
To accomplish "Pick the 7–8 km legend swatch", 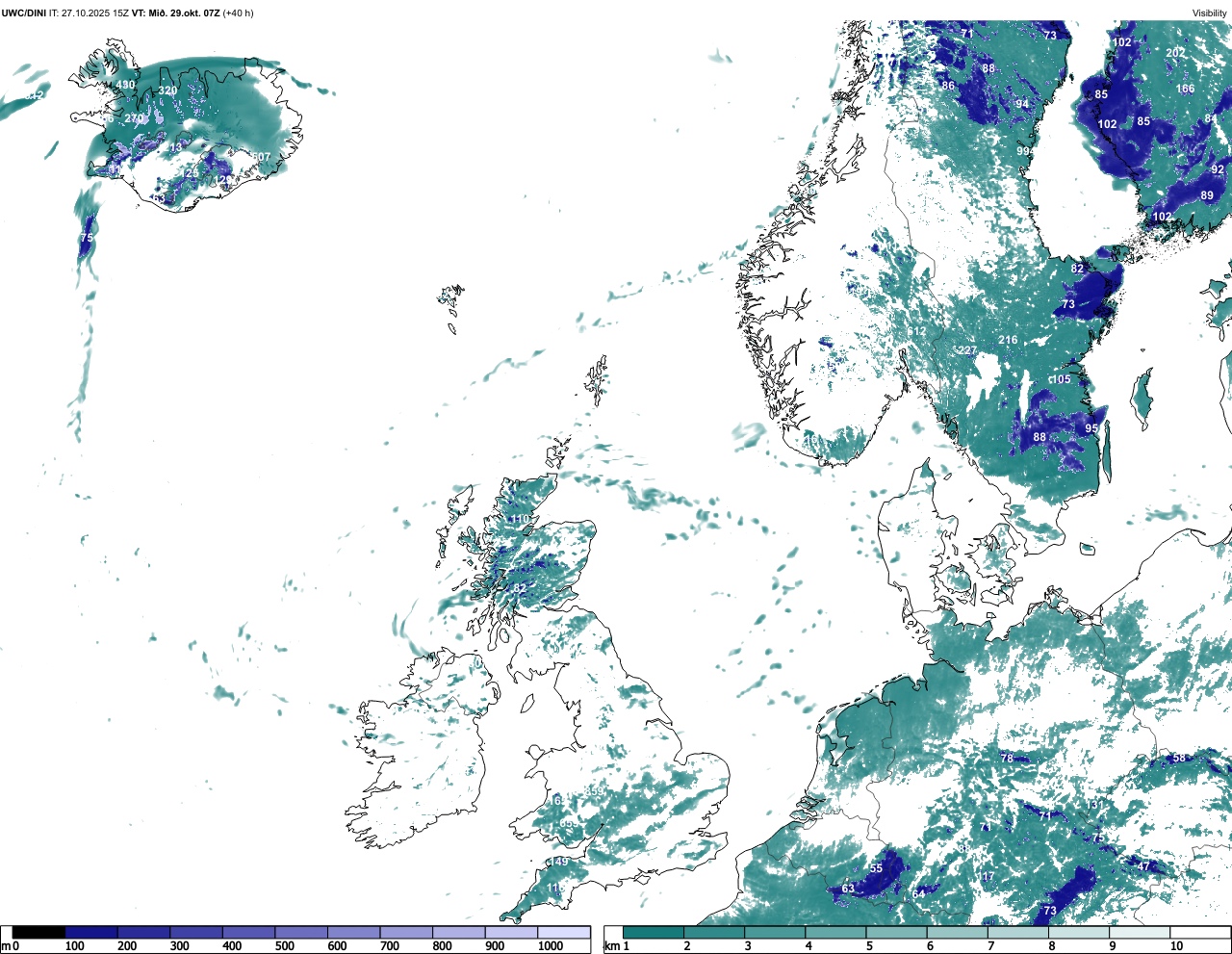I will 1017,932.
